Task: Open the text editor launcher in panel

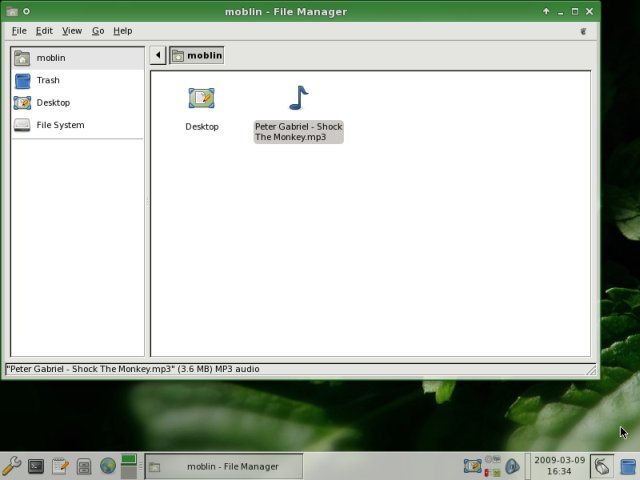Action: coord(60,466)
